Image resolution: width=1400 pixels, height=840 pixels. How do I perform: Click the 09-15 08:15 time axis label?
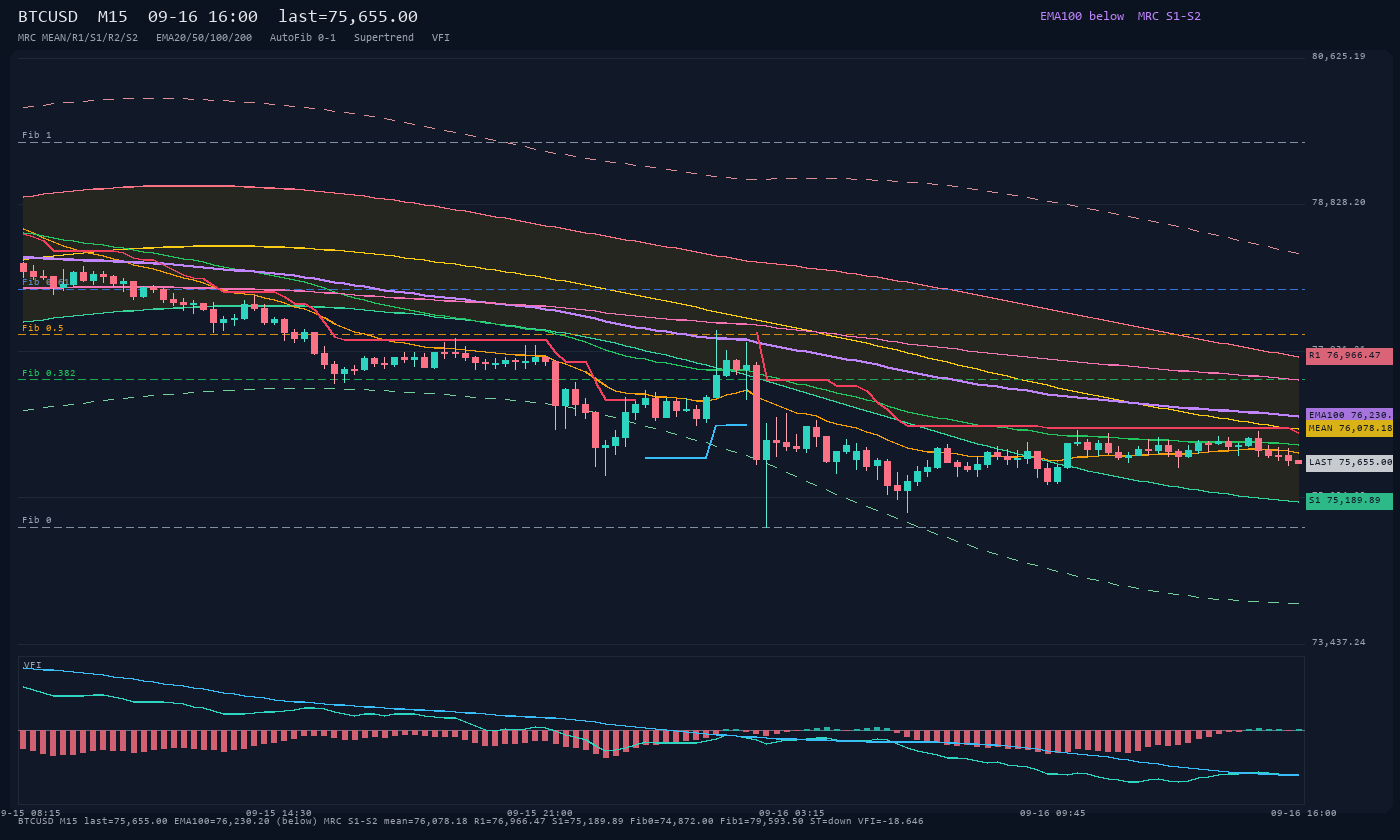[x=30, y=813]
